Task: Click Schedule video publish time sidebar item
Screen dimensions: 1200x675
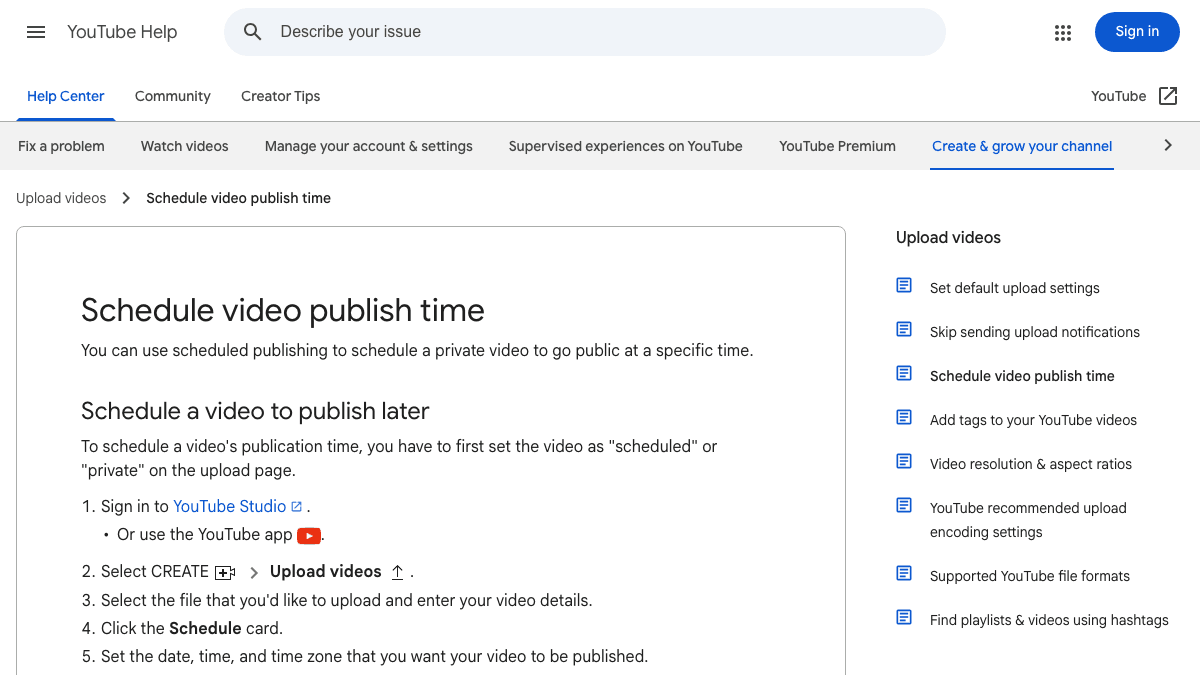Action: coord(1022,376)
